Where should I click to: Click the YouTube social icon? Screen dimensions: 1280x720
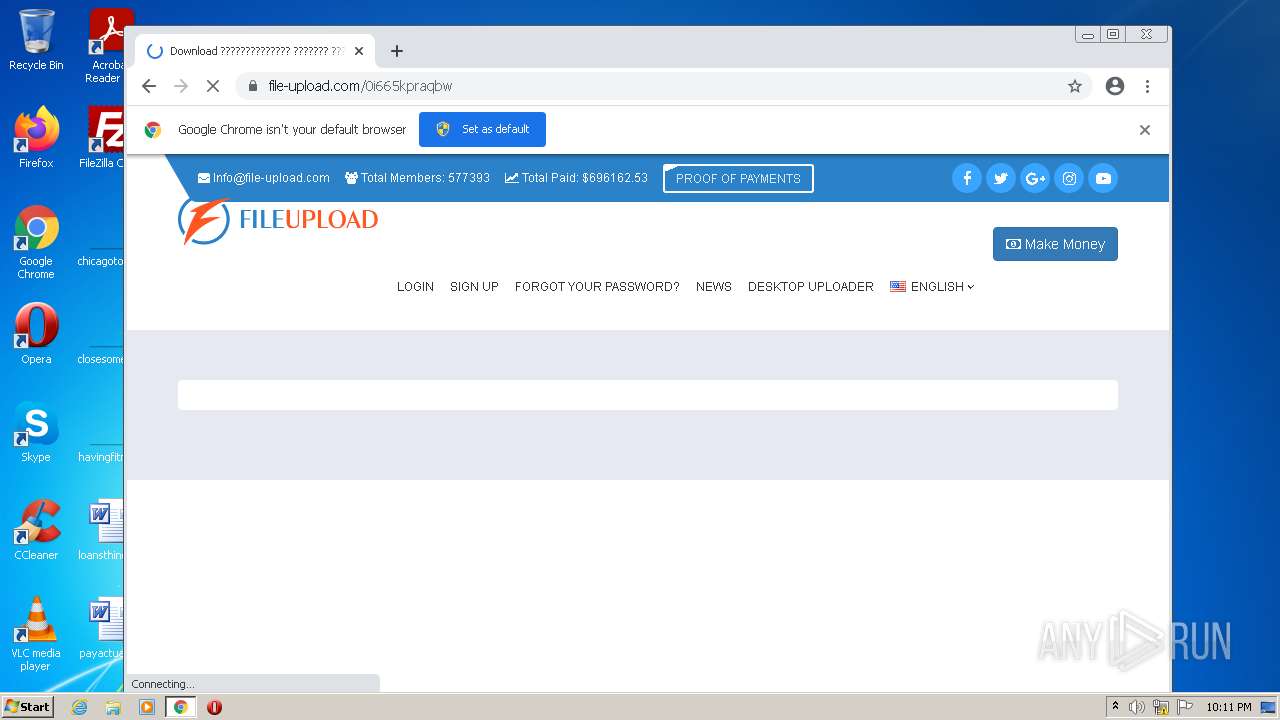tap(1103, 178)
